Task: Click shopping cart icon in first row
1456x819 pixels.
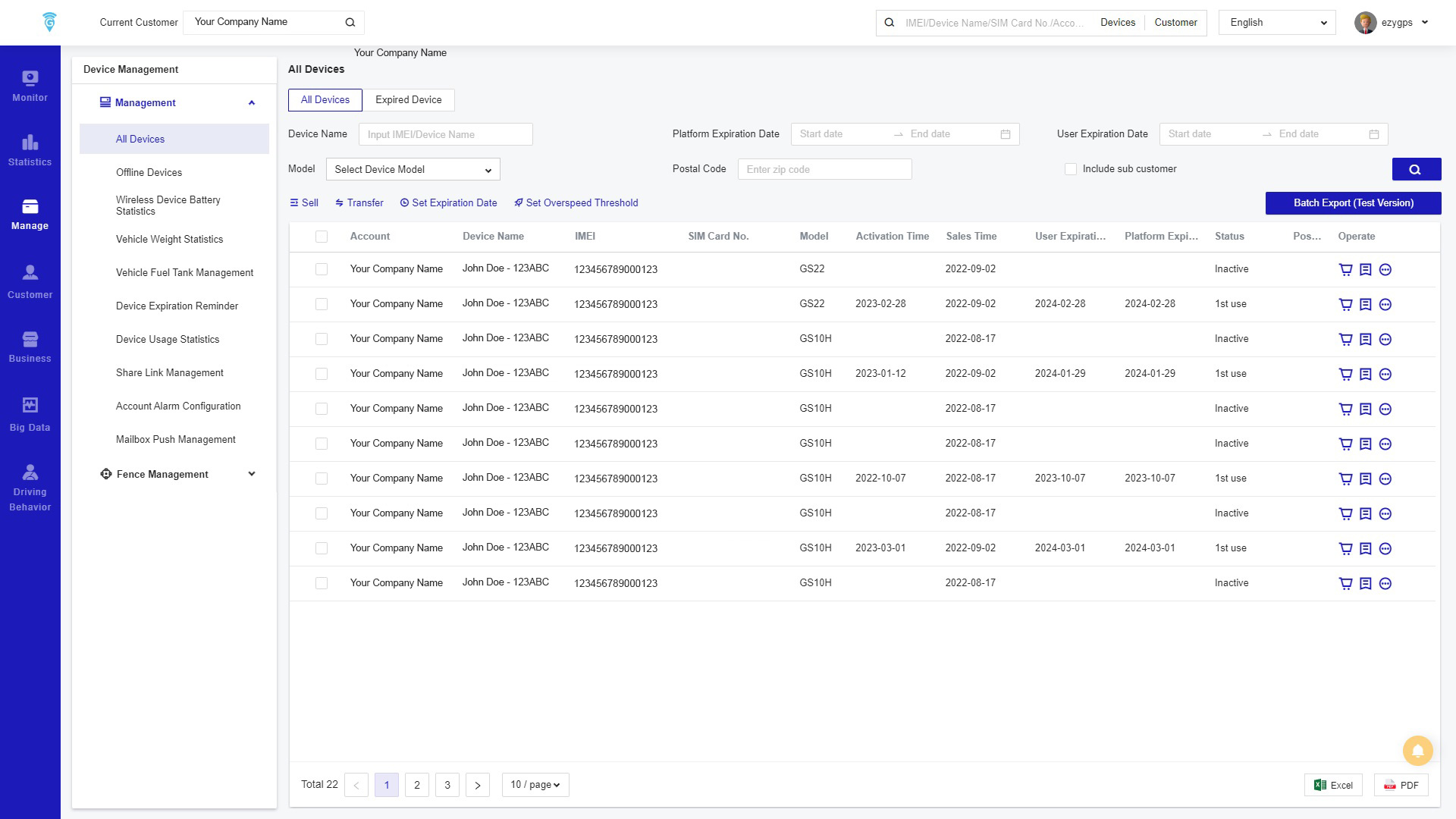Action: tap(1345, 269)
